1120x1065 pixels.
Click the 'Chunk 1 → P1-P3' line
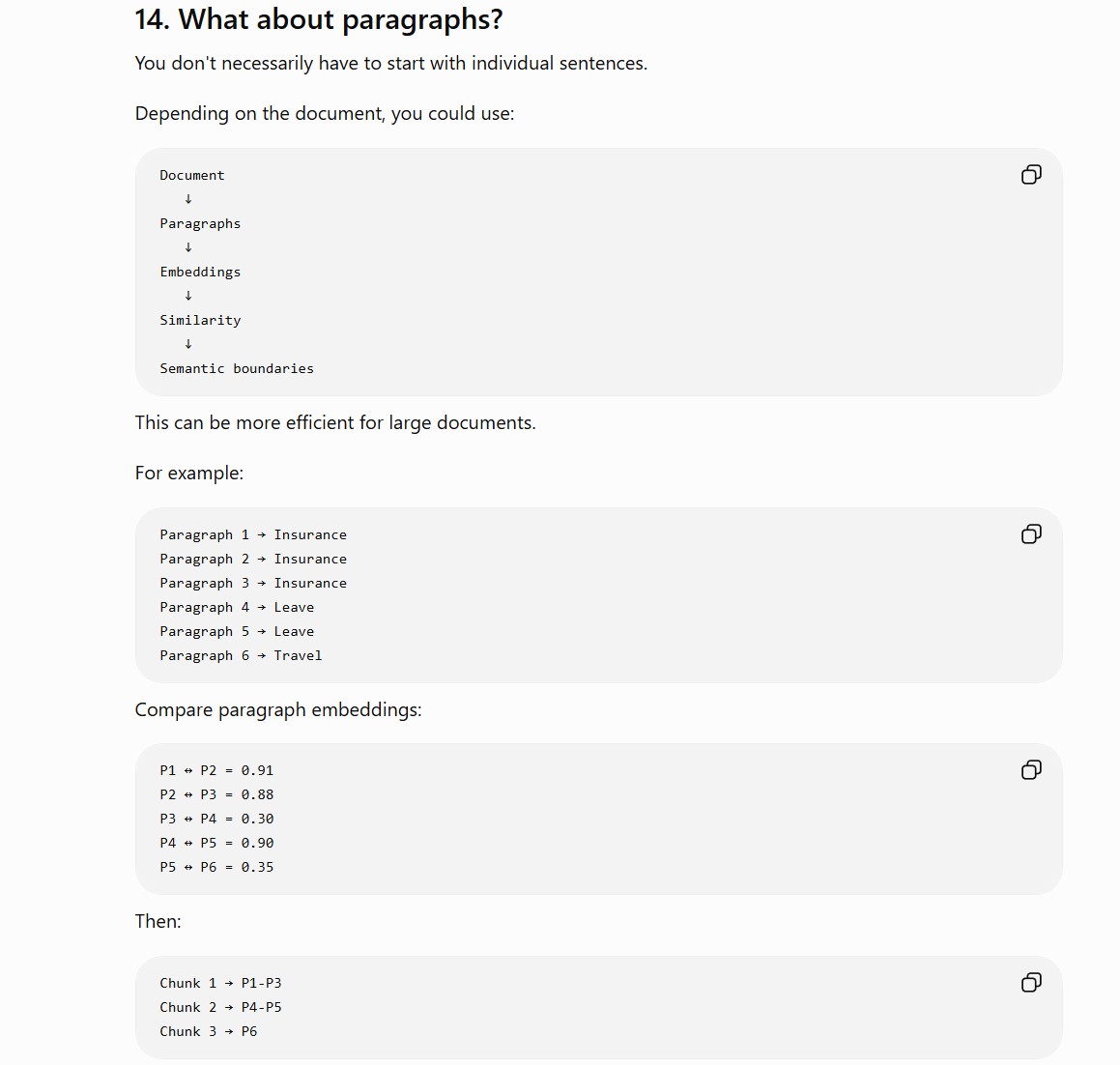[220, 983]
